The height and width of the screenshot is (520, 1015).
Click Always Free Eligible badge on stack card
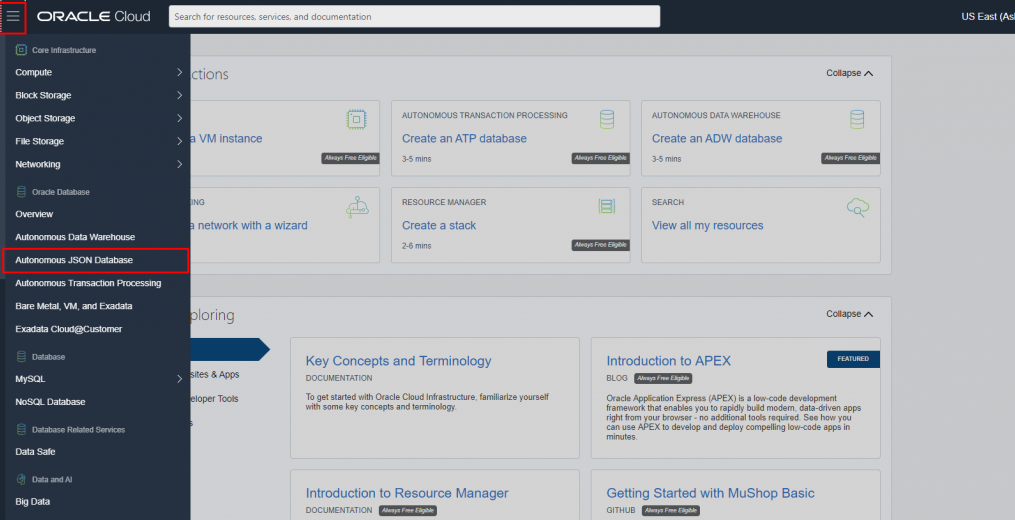click(601, 245)
